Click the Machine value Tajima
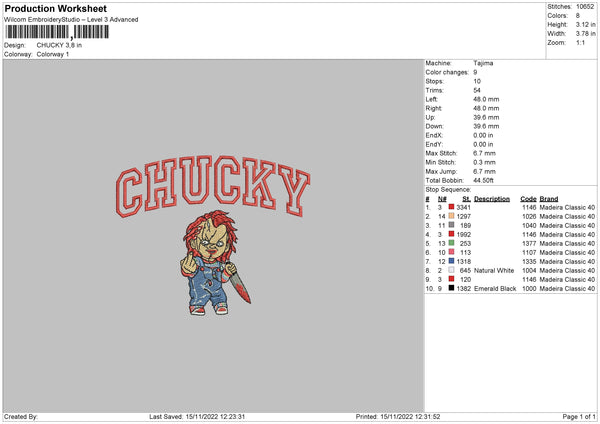This screenshot has width=600, height=424. coord(483,63)
